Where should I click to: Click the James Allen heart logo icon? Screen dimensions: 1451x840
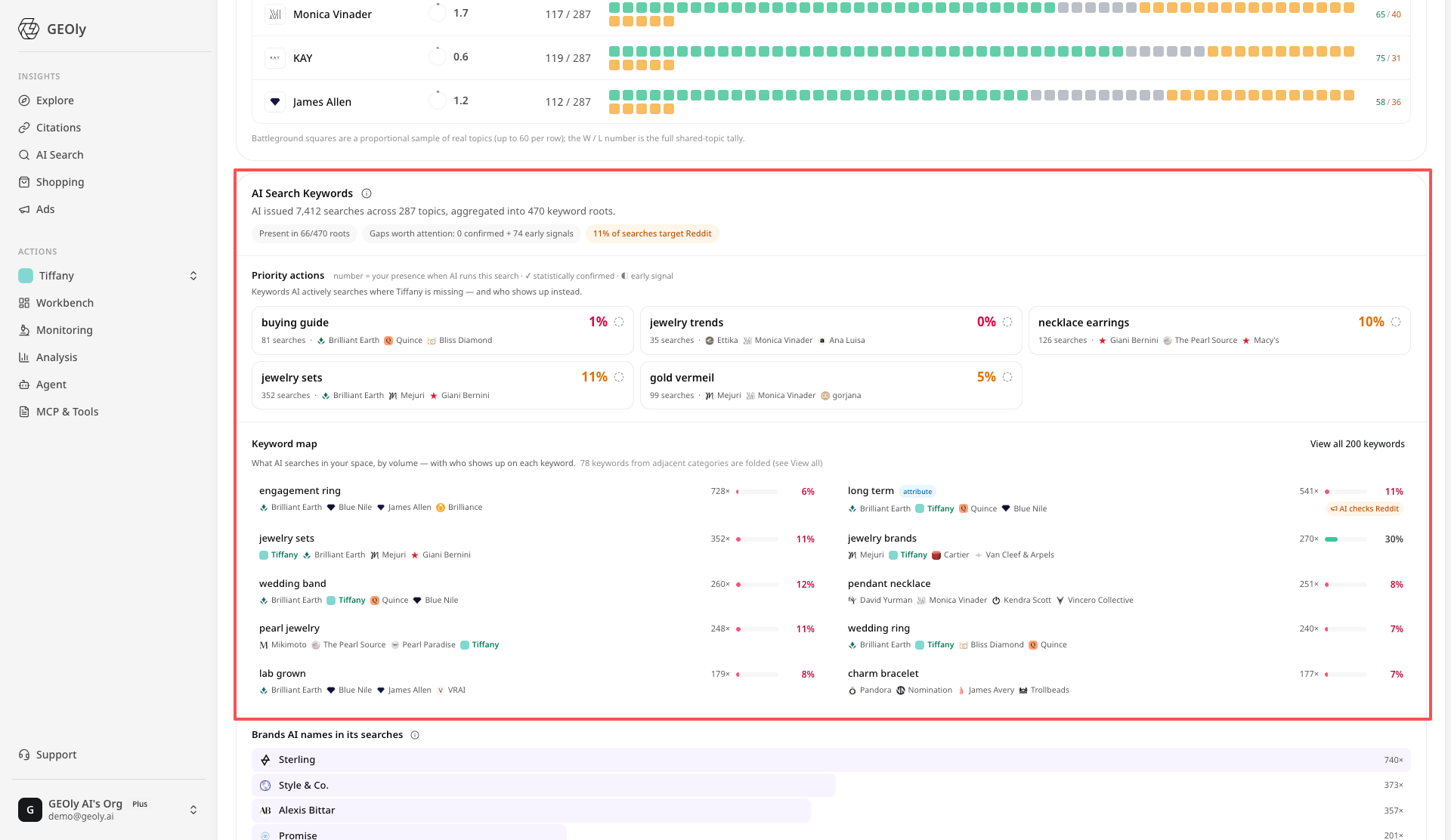click(x=275, y=102)
